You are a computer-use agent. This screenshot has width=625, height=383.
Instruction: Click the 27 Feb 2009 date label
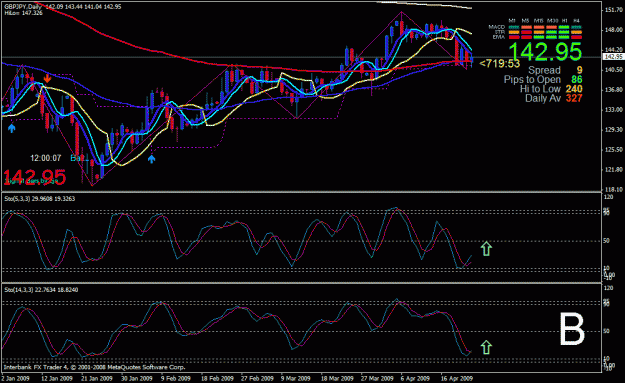click(256, 378)
